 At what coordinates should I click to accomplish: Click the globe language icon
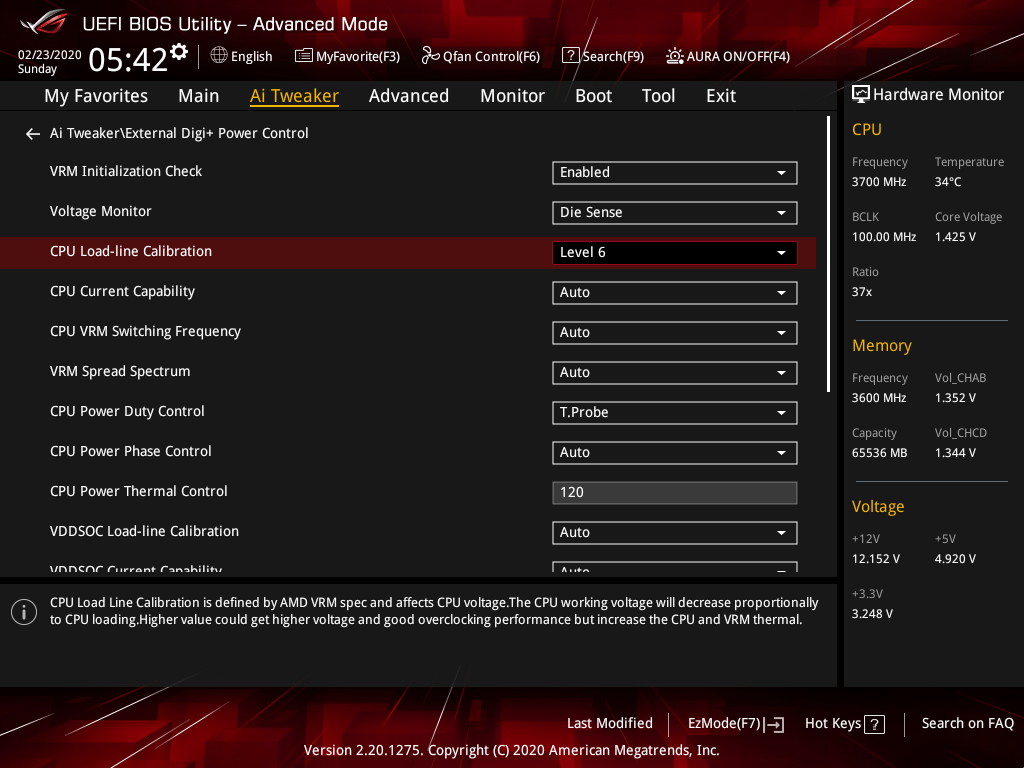[219, 56]
